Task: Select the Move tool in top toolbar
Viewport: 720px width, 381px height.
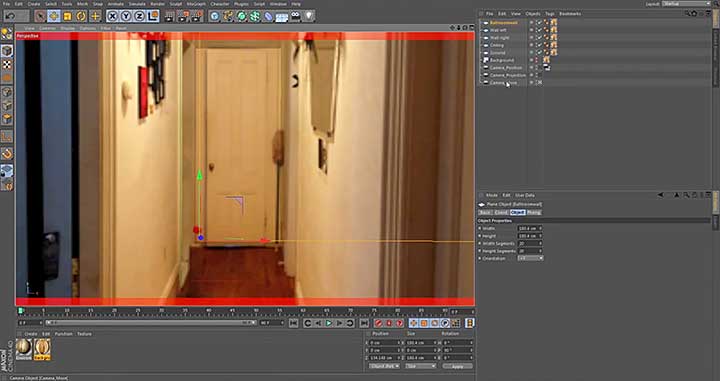Action: coord(54,17)
